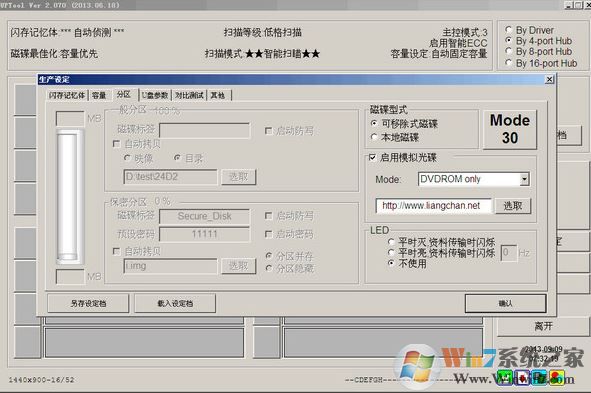This screenshot has width=591, height=393.
Task: Click the large Mode 30 button
Action: (510, 129)
